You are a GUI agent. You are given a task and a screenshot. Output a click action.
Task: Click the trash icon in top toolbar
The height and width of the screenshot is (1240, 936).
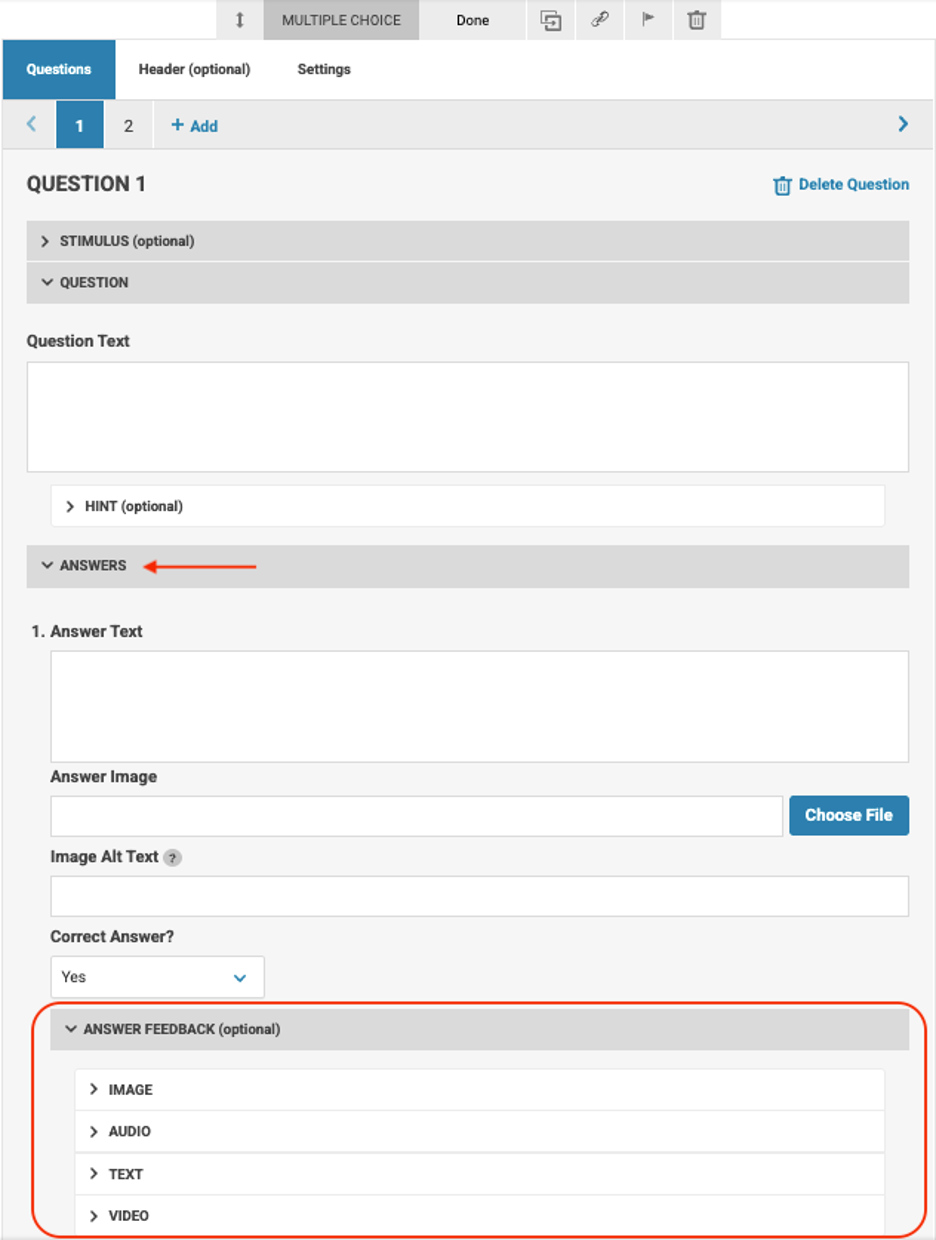coord(697,20)
